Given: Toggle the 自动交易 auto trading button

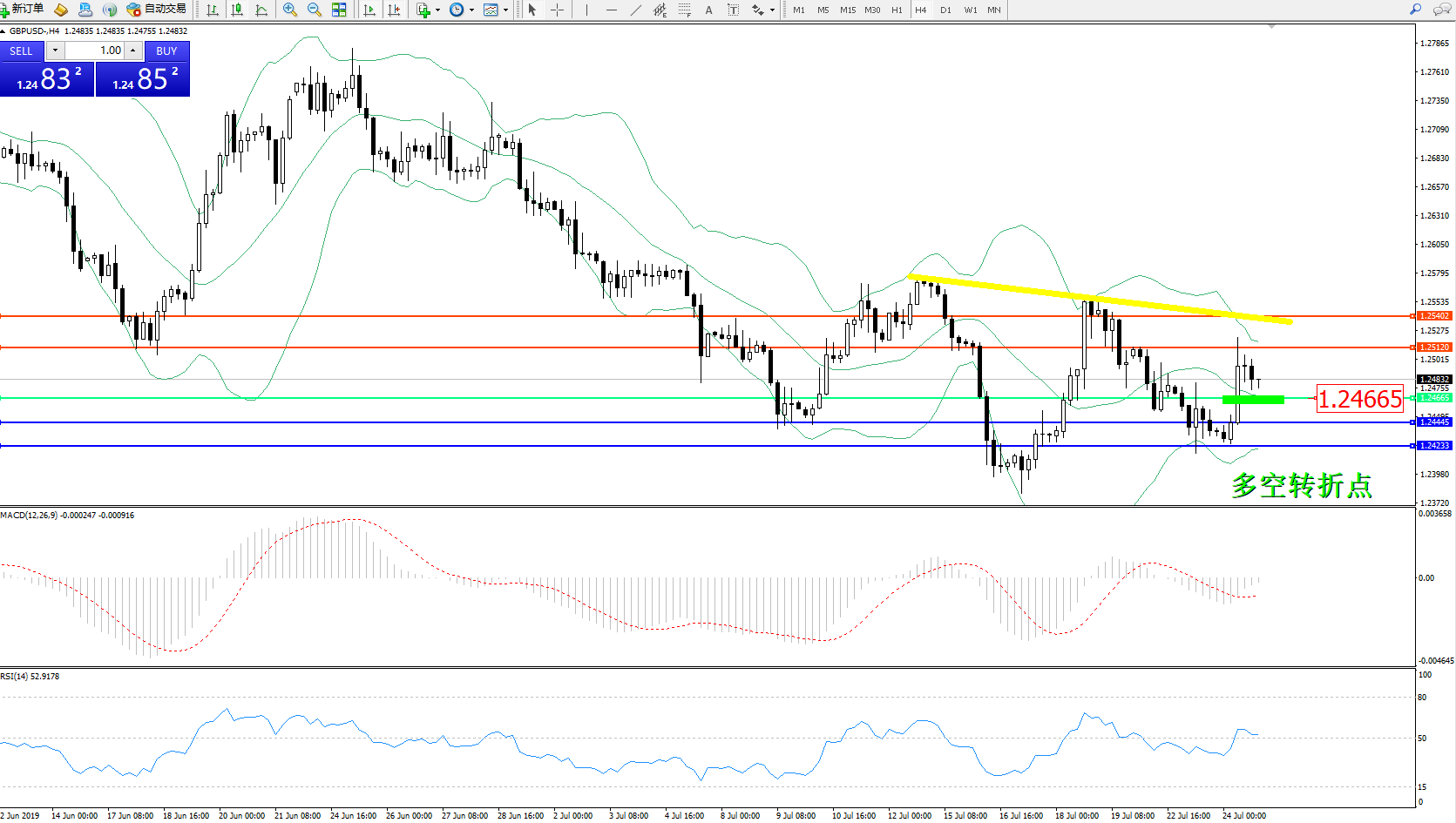Looking at the screenshot, I should click(x=157, y=10).
